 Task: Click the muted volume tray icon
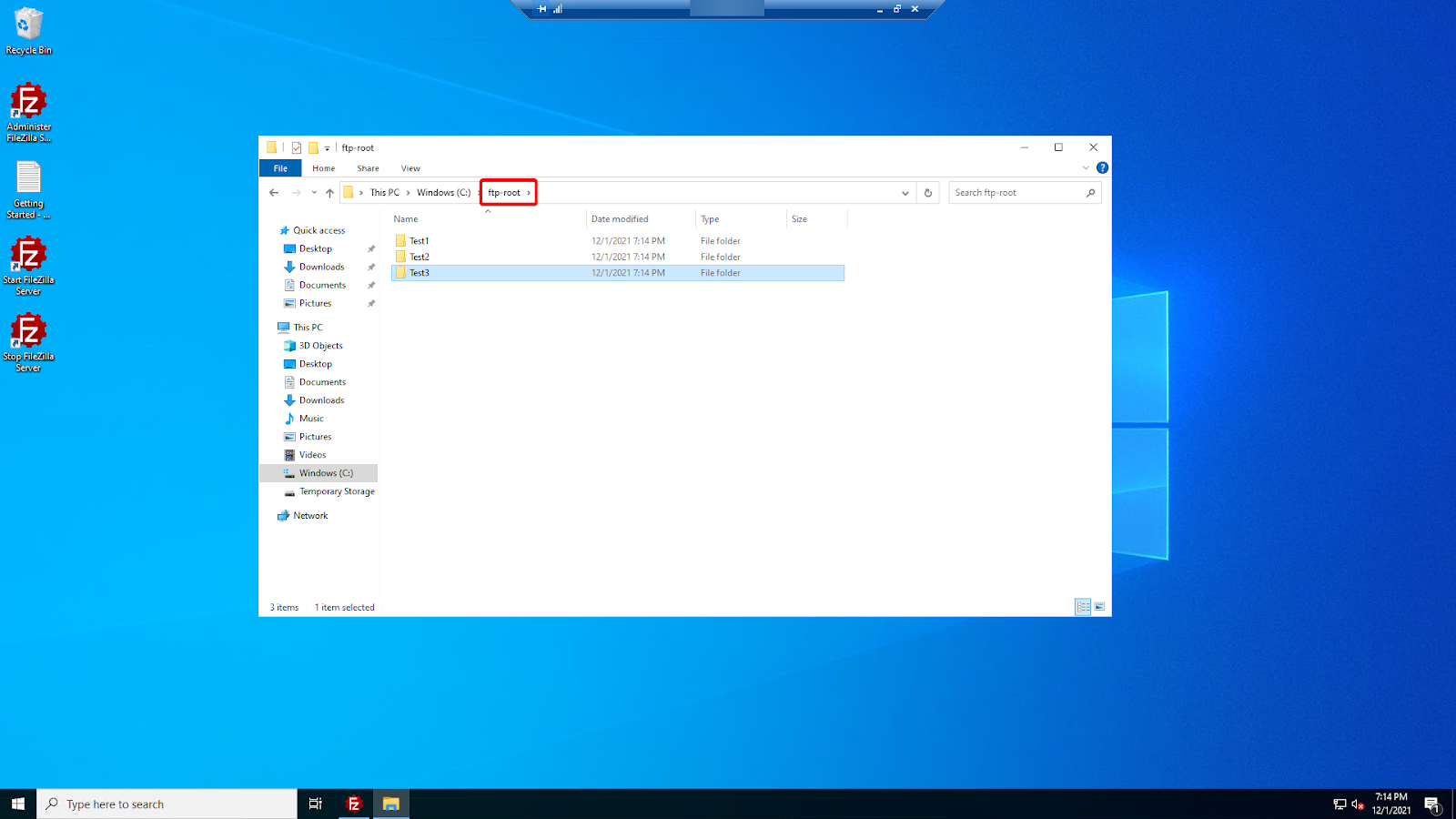coord(1358,804)
